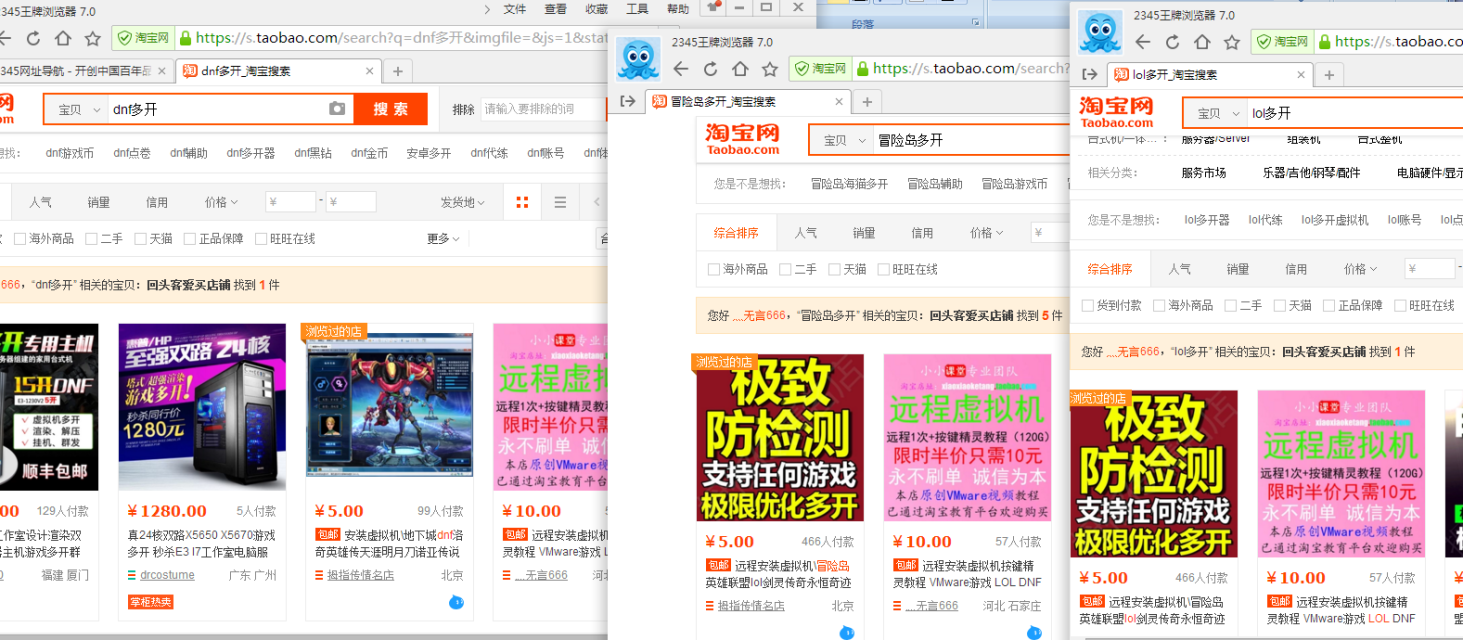Open new tab in 冒险岛 window
The image size is (1463, 640).
coord(867,101)
